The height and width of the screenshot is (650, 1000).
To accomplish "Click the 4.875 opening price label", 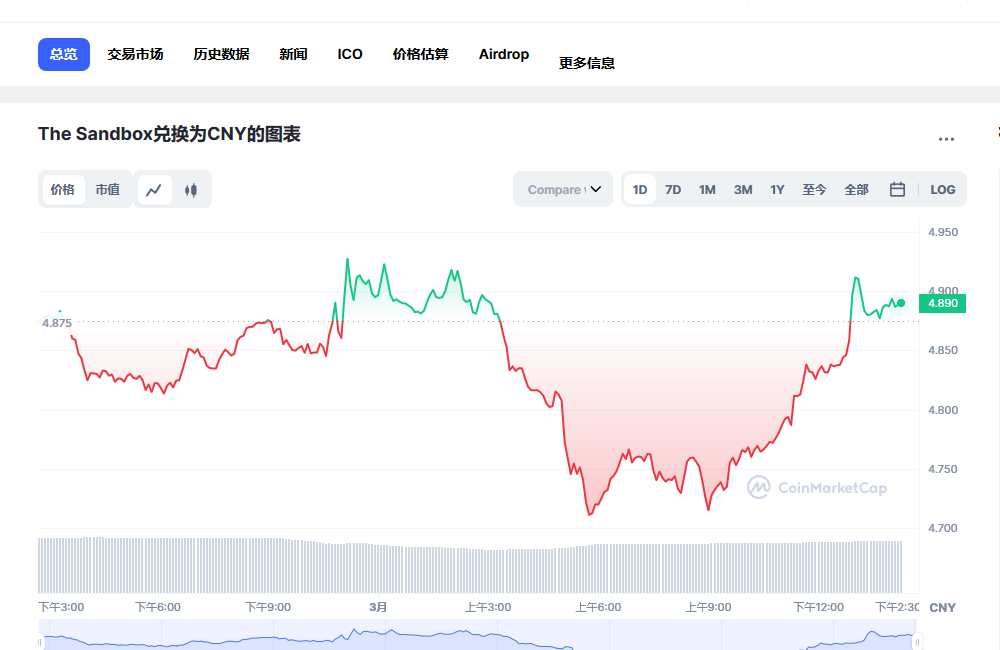I will (x=57, y=323).
